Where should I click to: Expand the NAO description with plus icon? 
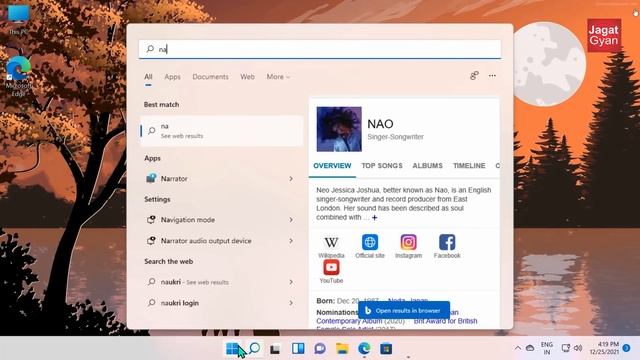pos(374,218)
